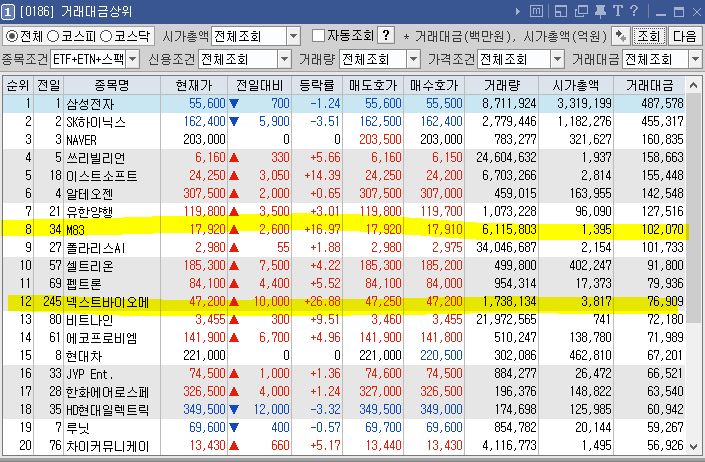705x462 pixels.
Task: Open the 거래대금 filter dropdown
Action: tap(696, 59)
